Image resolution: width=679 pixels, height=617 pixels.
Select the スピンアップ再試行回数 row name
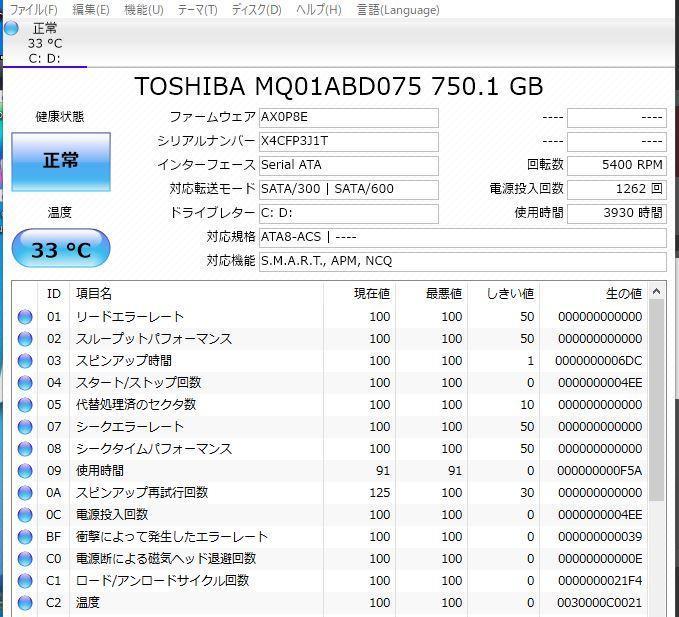point(142,493)
